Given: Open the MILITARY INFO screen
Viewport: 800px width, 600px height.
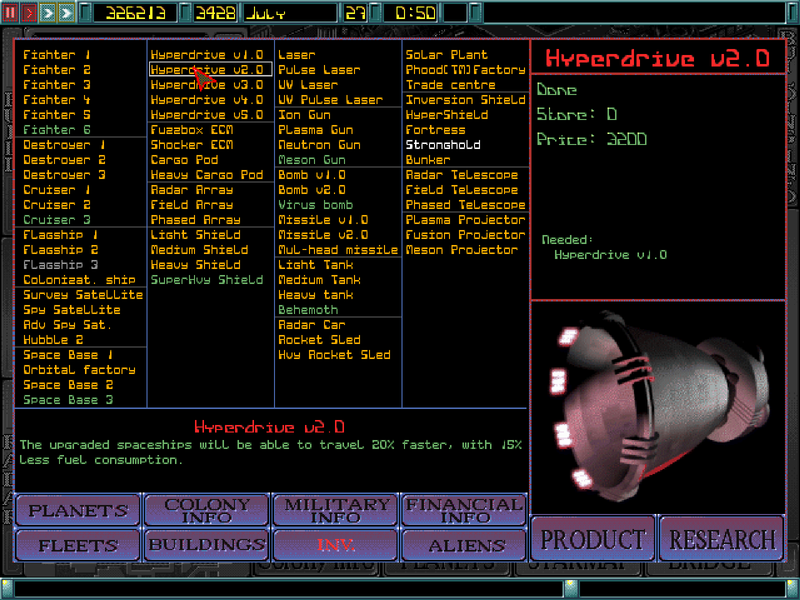Looking at the screenshot, I should (x=336, y=510).
